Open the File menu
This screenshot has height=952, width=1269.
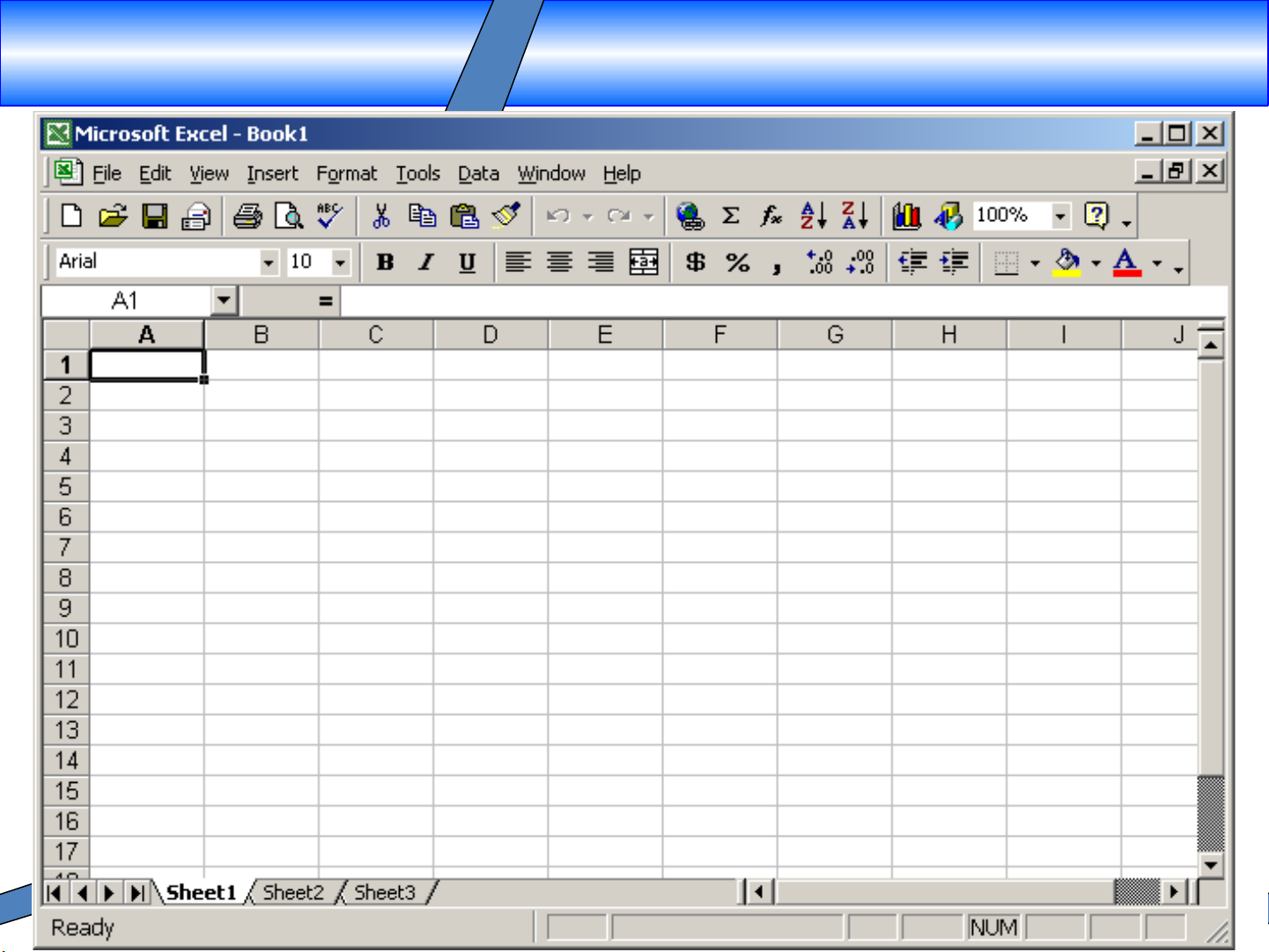coord(107,173)
